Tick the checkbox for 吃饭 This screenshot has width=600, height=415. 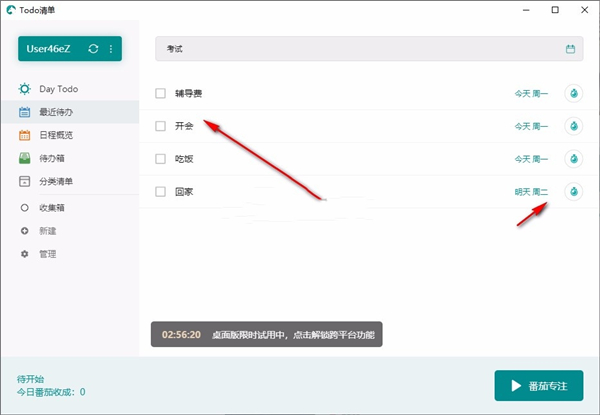point(160,159)
